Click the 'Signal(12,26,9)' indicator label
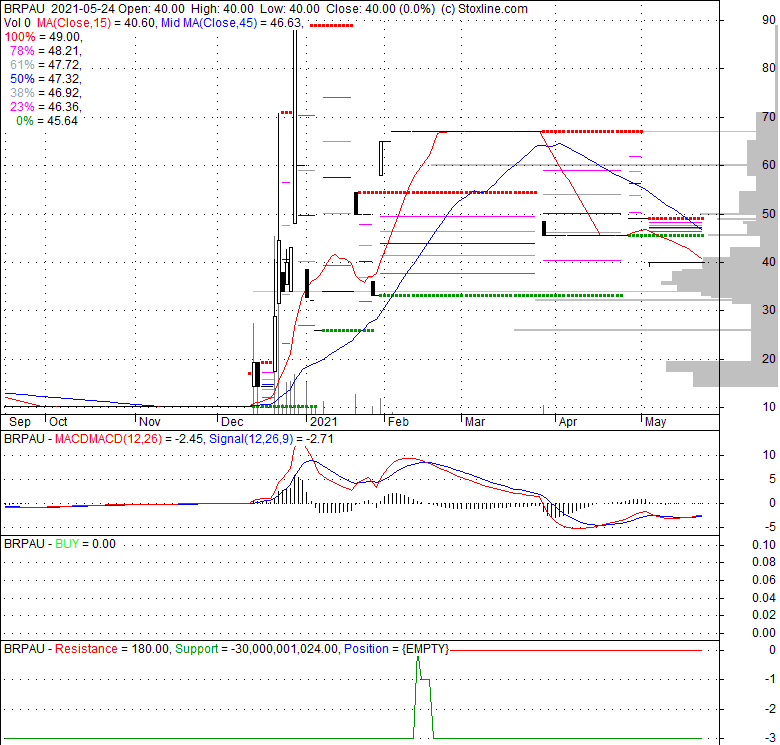 (x=251, y=439)
